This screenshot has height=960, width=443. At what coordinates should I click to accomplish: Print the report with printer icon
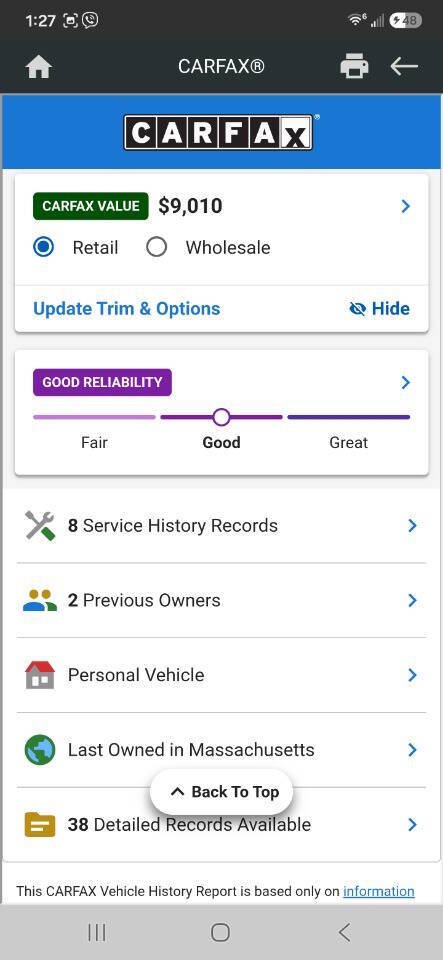coord(354,66)
